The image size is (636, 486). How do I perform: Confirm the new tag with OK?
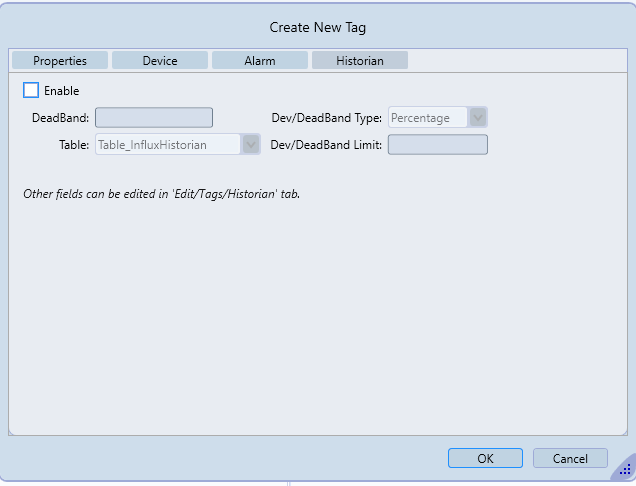tap(485, 458)
